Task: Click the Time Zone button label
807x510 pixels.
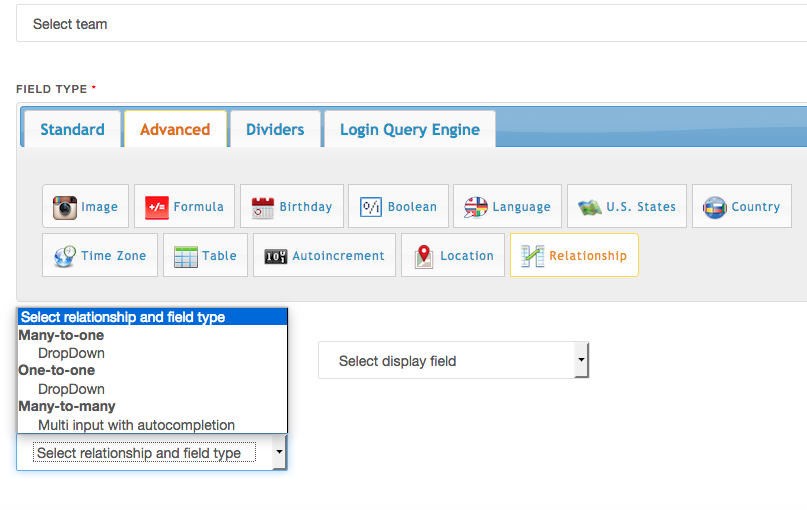Action: click(x=114, y=256)
